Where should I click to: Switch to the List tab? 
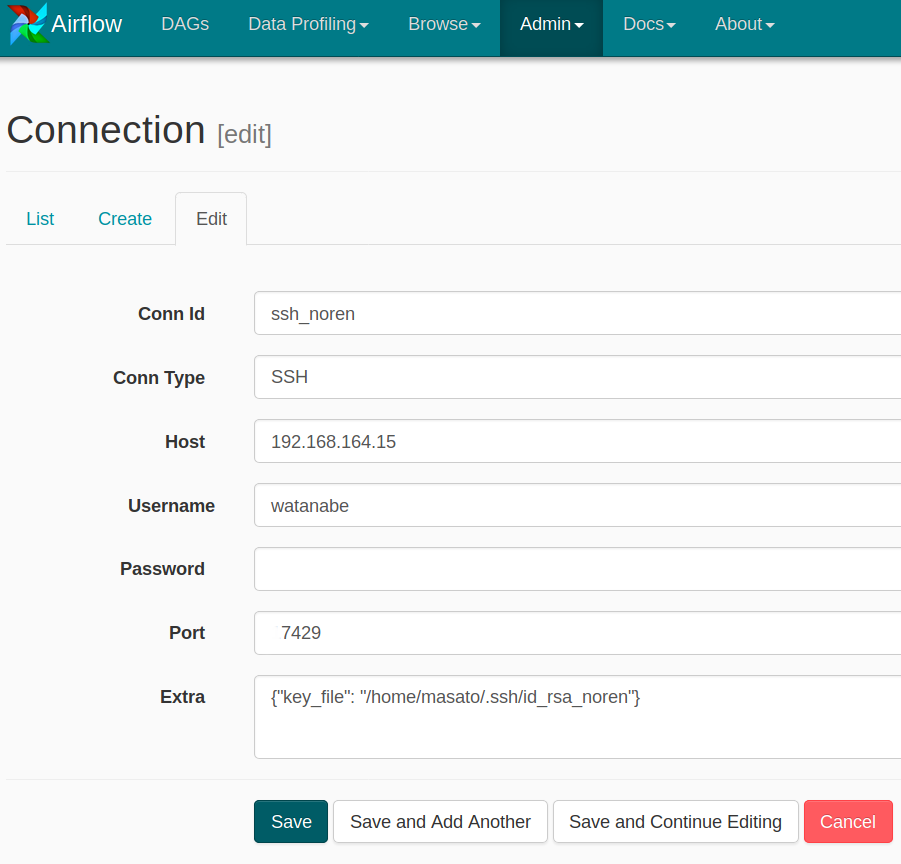coord(40,218)
